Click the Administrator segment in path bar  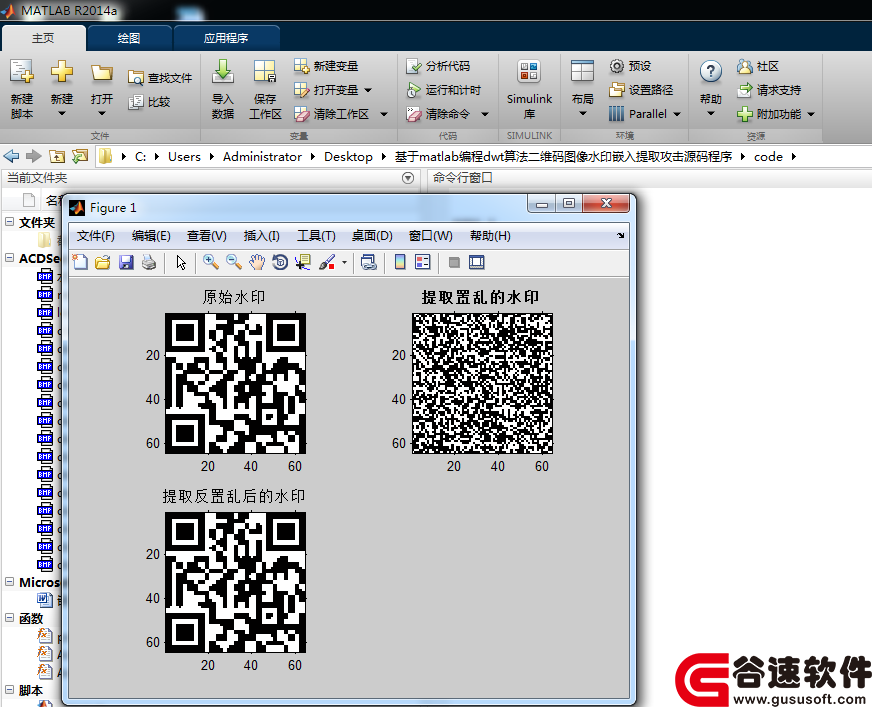262,157
